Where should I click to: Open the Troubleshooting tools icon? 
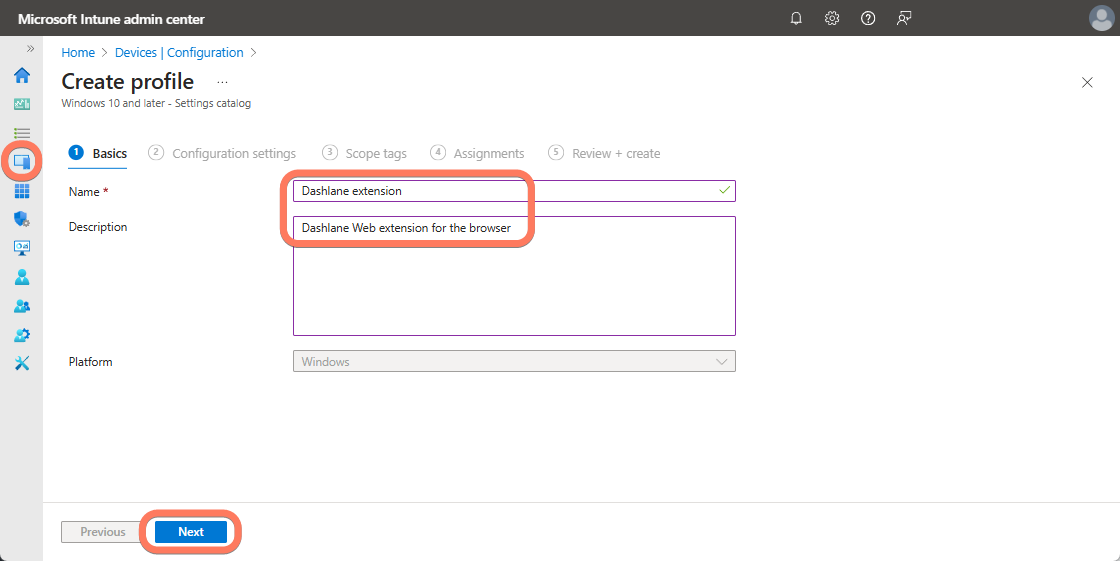tap(21, 363)
